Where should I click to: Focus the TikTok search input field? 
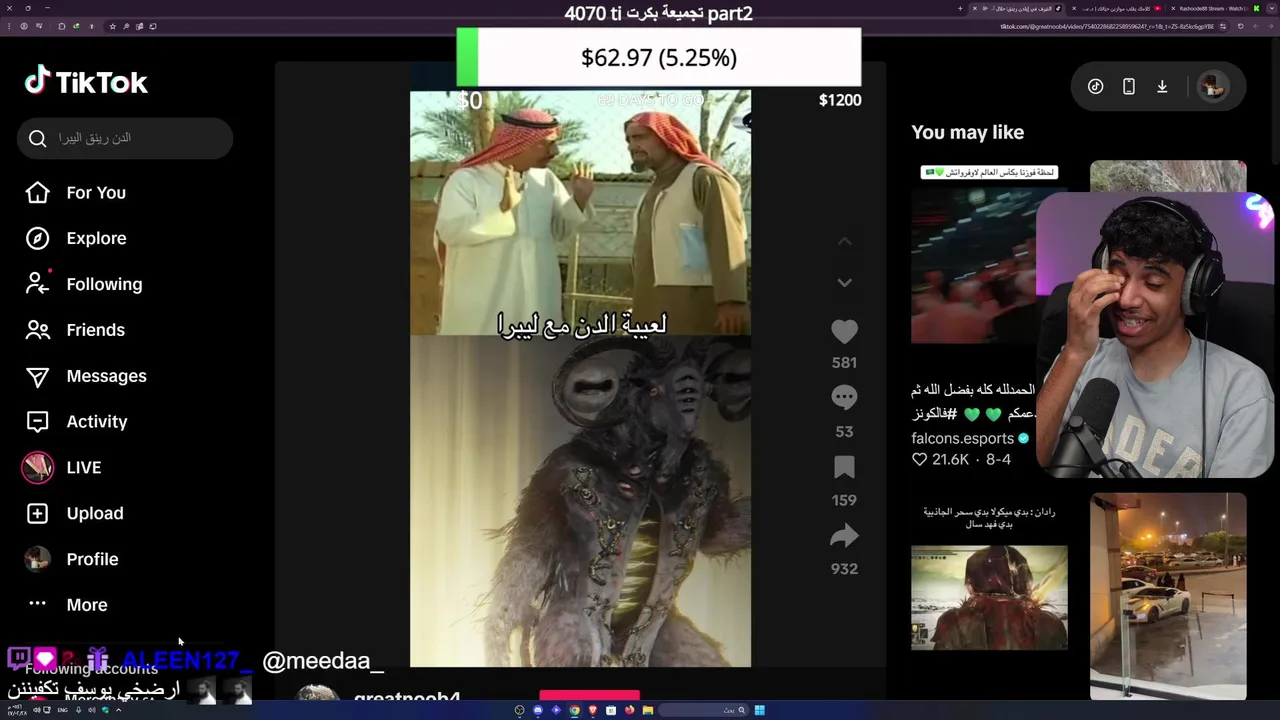tap(125, 138)
